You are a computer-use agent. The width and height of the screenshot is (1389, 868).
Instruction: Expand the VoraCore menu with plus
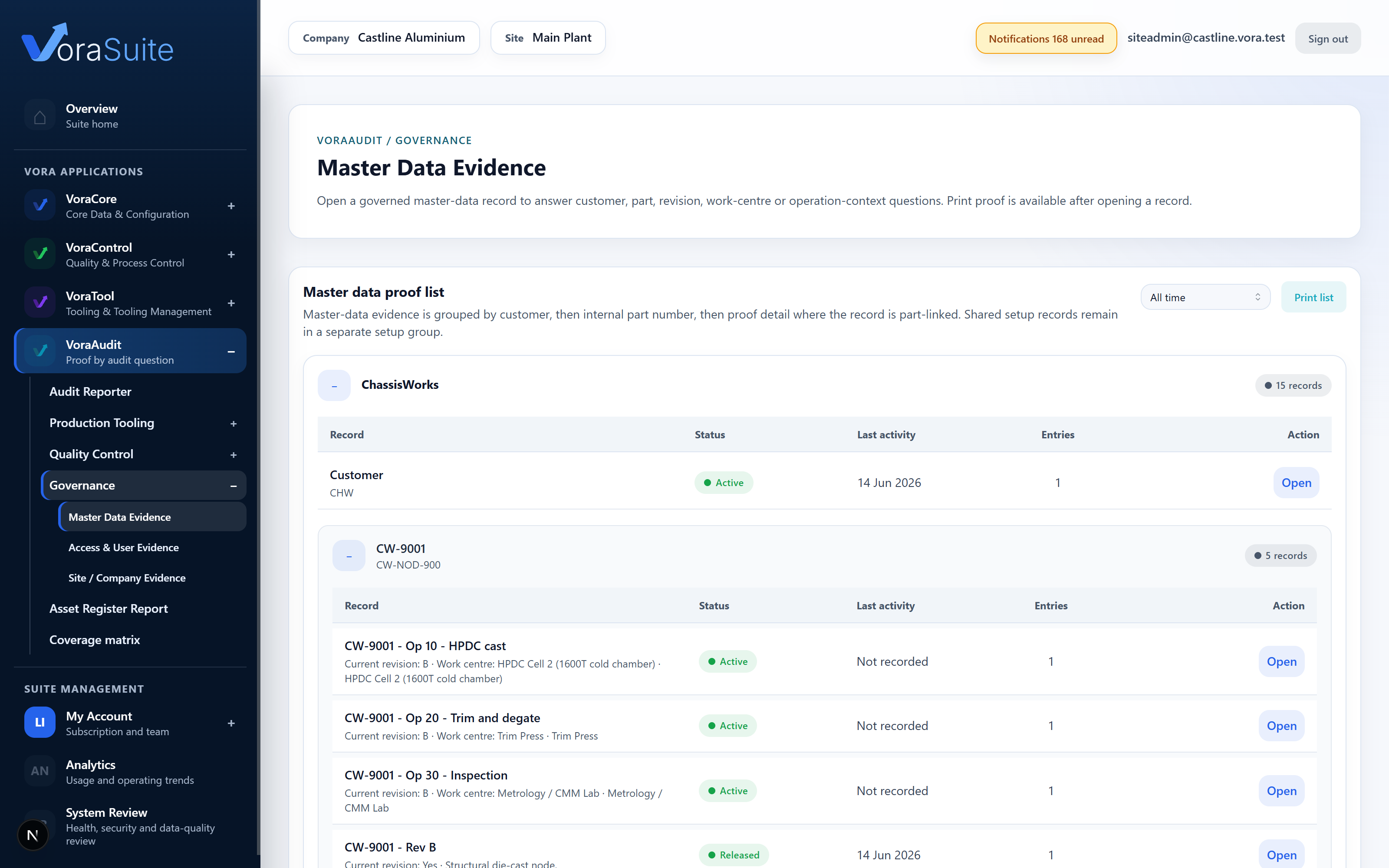231,206
